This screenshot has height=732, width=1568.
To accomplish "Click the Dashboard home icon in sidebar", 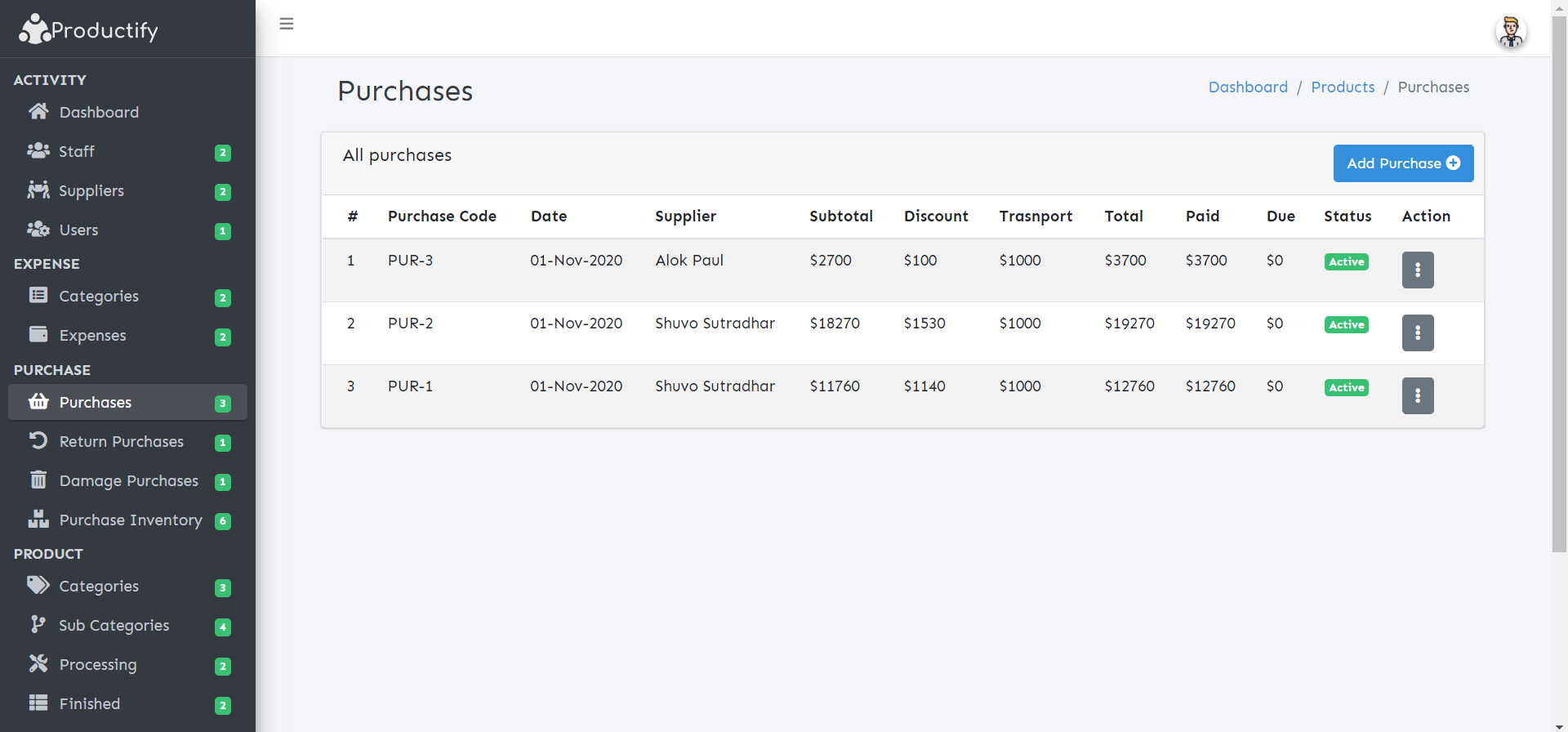I will (38, 111).
